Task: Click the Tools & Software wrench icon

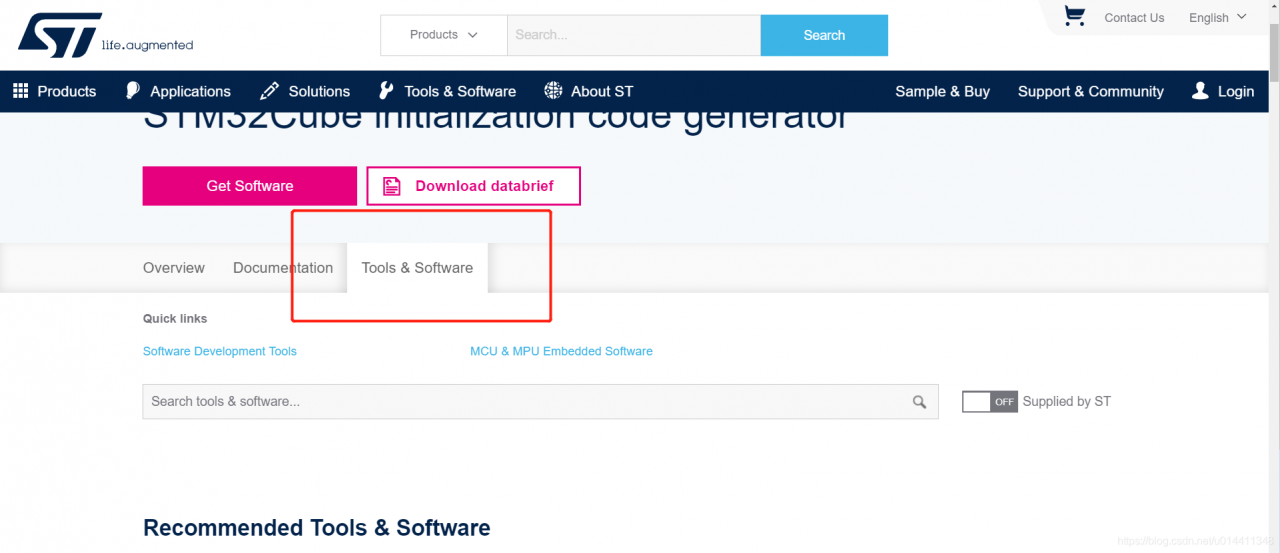Action: pos(386,91)
